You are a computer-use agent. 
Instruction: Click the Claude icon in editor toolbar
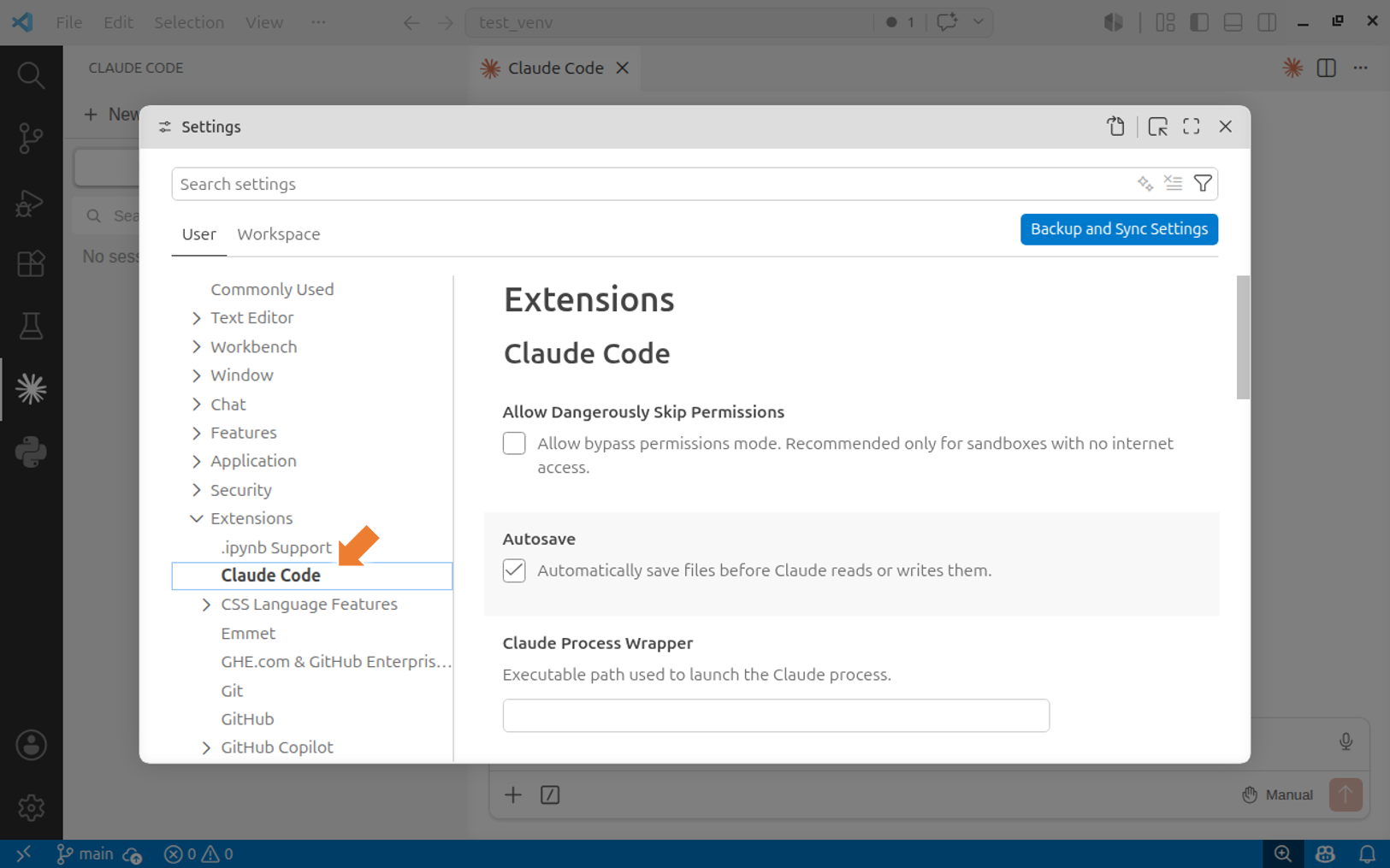click(1292, 68)
